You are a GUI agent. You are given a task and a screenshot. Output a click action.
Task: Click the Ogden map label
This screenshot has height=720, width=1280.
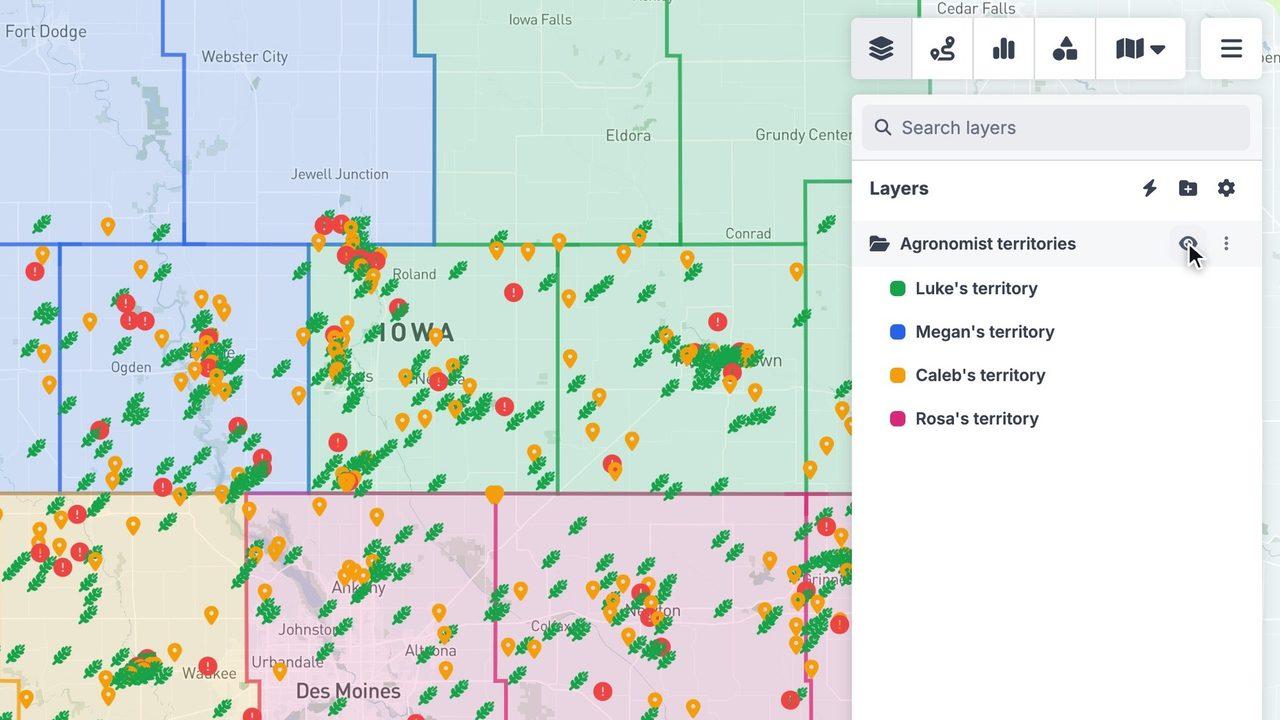[x=131, y=367]
